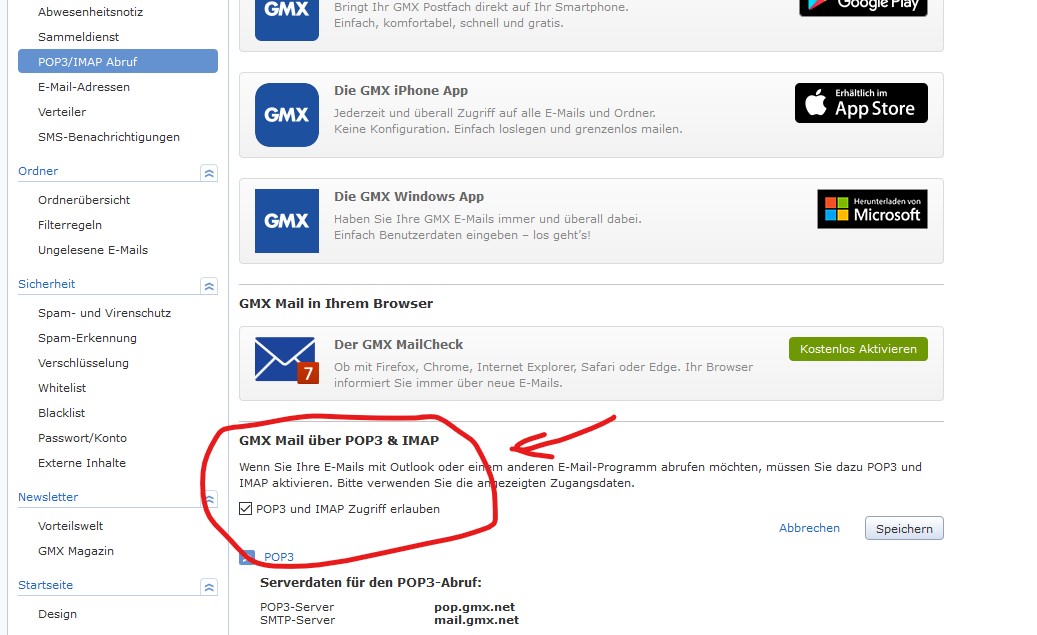Collapse the Startseite section with its arrow

click(x=209, y=587)
